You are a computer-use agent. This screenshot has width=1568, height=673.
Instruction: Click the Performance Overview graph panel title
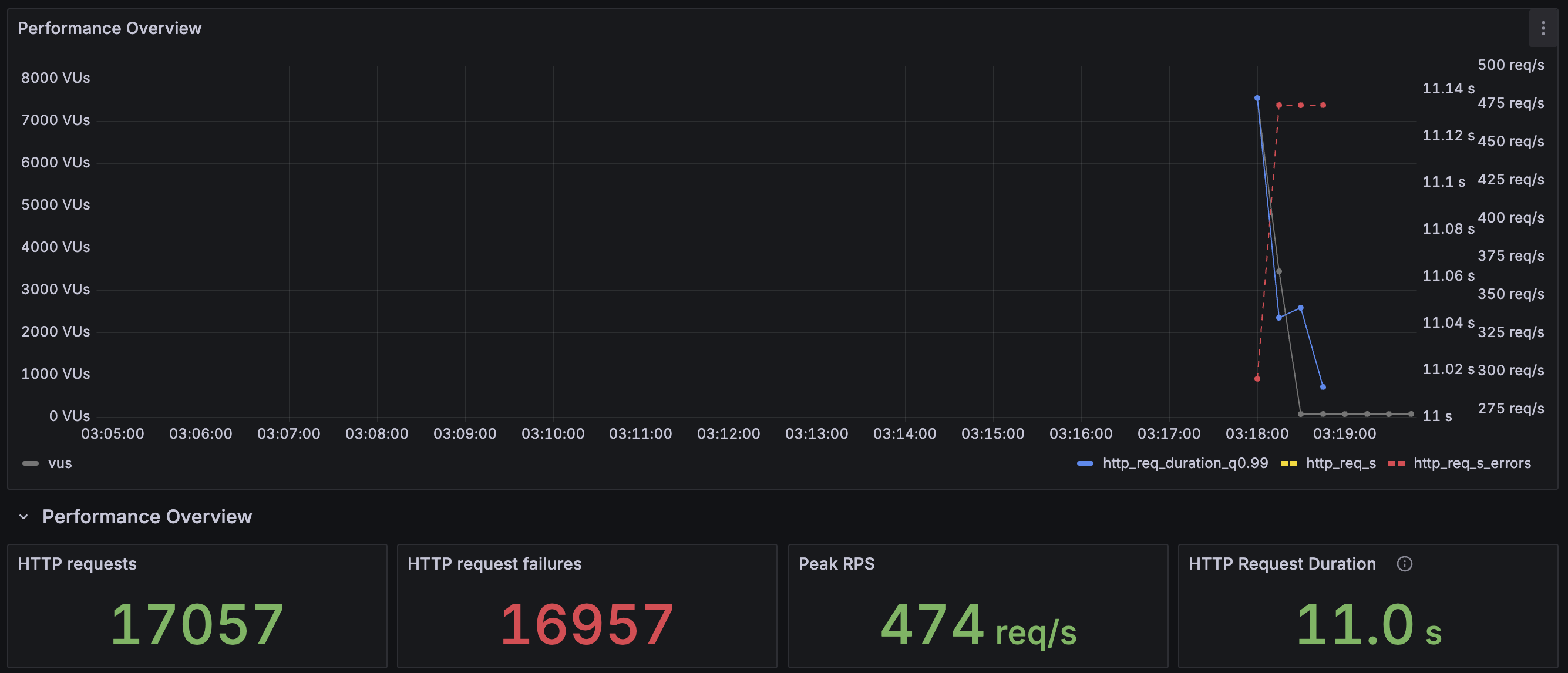coord(110,28)
